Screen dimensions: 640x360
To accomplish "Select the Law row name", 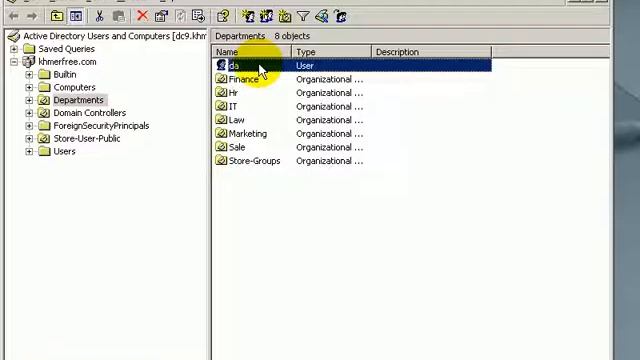I will pos(236,120).
